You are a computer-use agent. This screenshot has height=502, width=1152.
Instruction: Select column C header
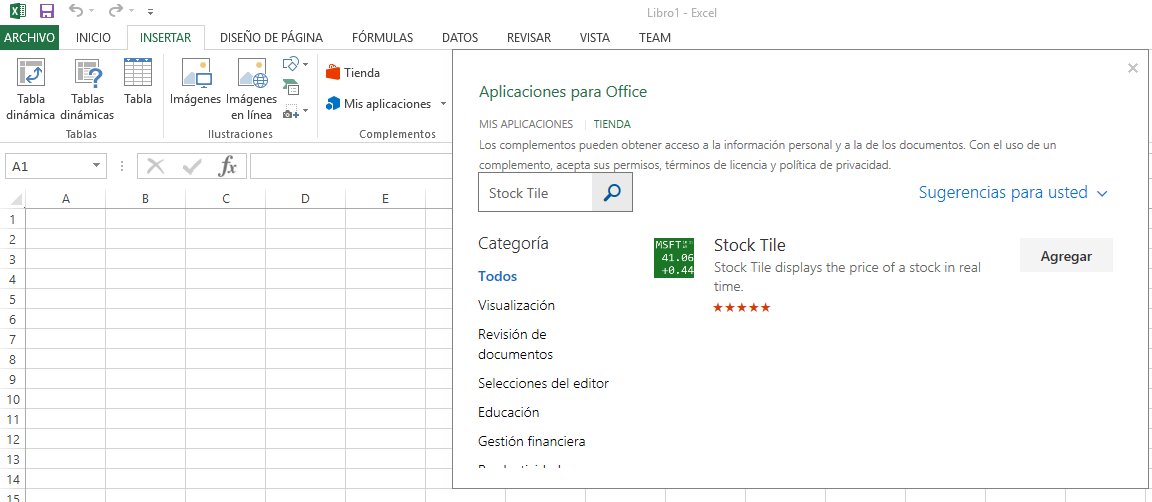226,199
